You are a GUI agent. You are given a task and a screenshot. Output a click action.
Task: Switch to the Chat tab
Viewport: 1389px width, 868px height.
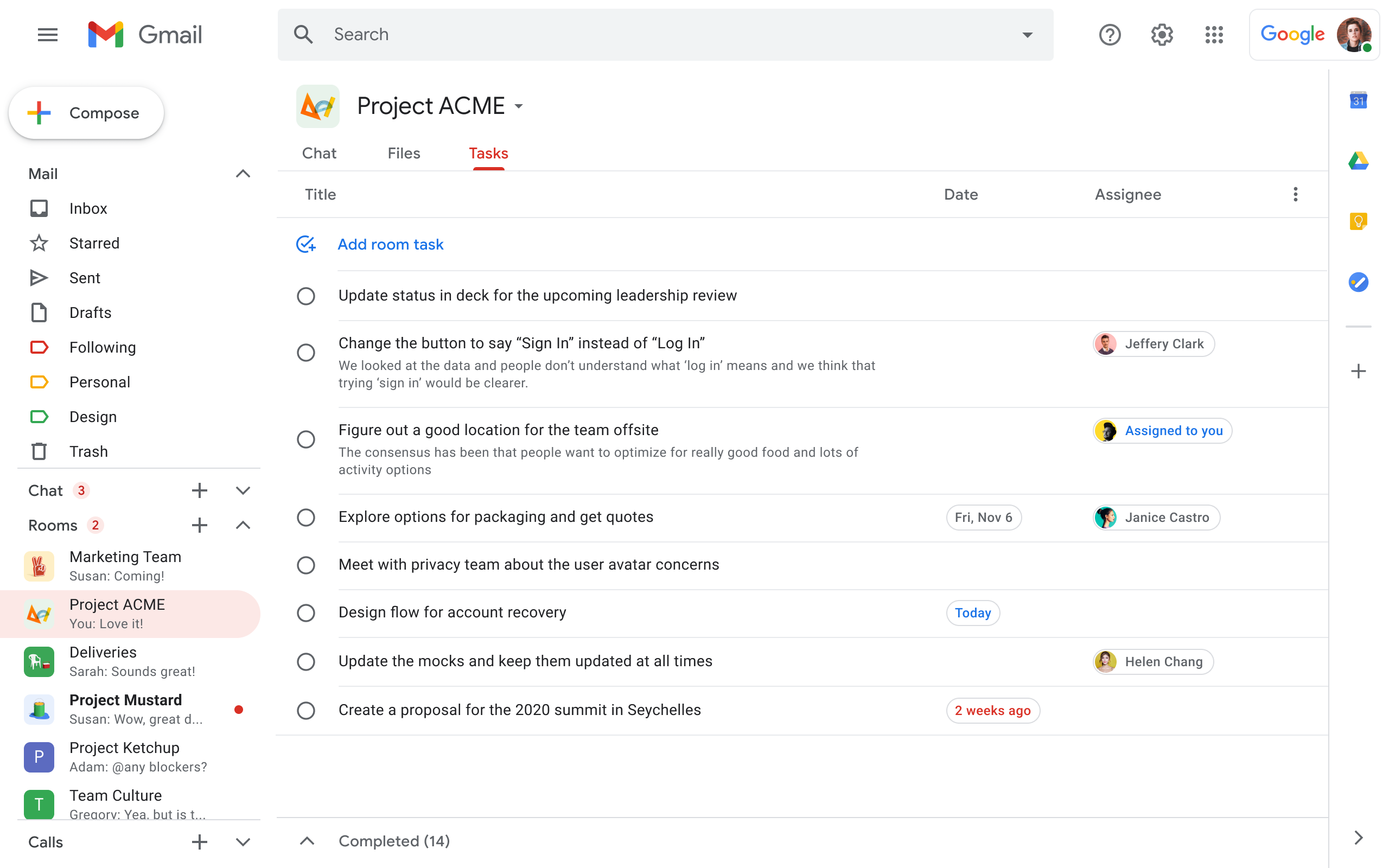[x=319, y=154]
